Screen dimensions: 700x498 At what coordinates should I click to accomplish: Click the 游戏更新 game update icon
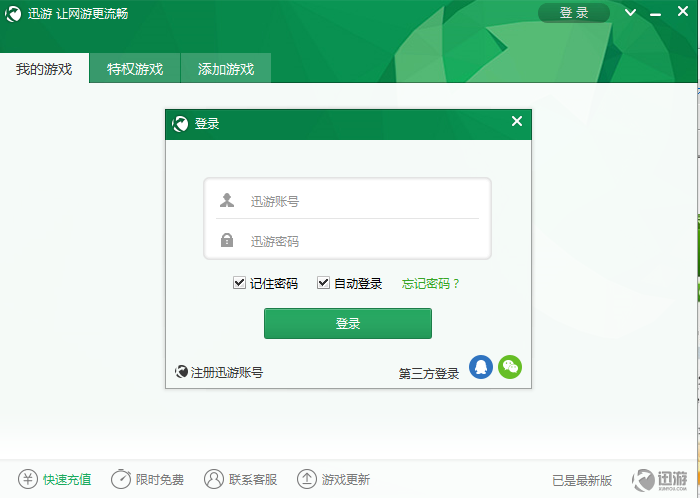[x=308, y=479]
